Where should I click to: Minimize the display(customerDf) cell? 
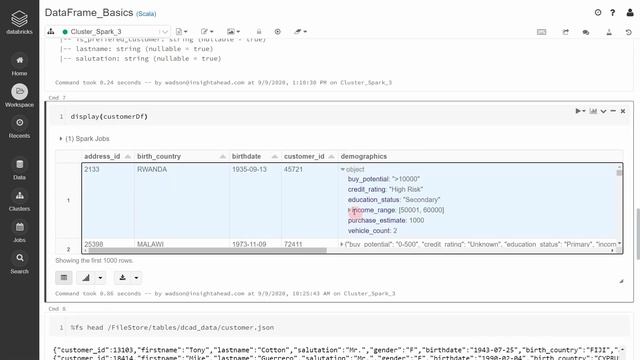[613, 111]
